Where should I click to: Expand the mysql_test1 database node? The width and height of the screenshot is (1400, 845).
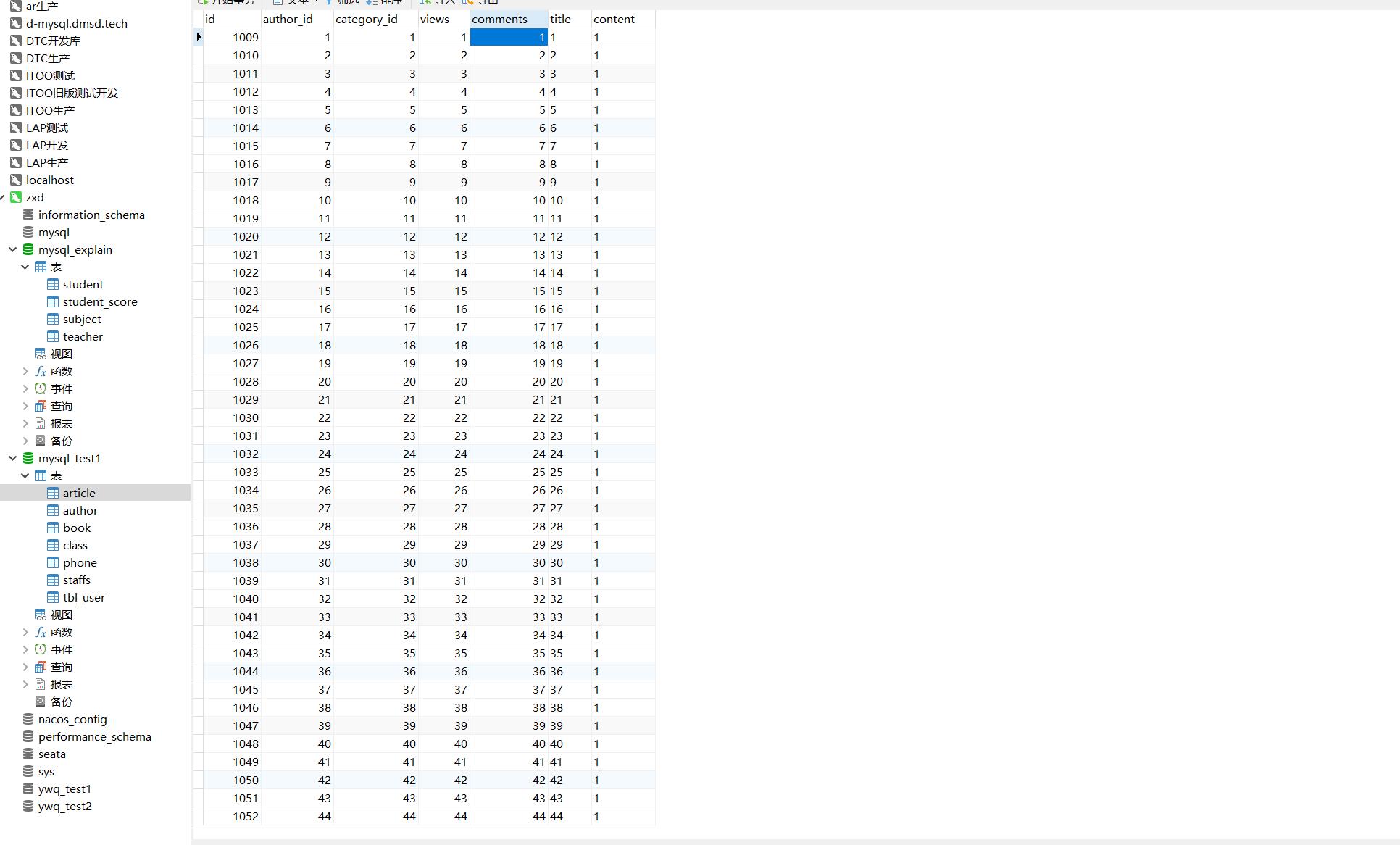pos(11,458)
